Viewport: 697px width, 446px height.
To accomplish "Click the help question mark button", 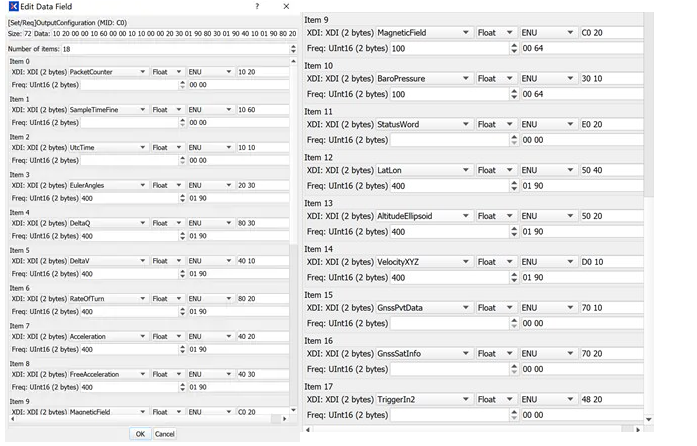I will pos(257,8).
